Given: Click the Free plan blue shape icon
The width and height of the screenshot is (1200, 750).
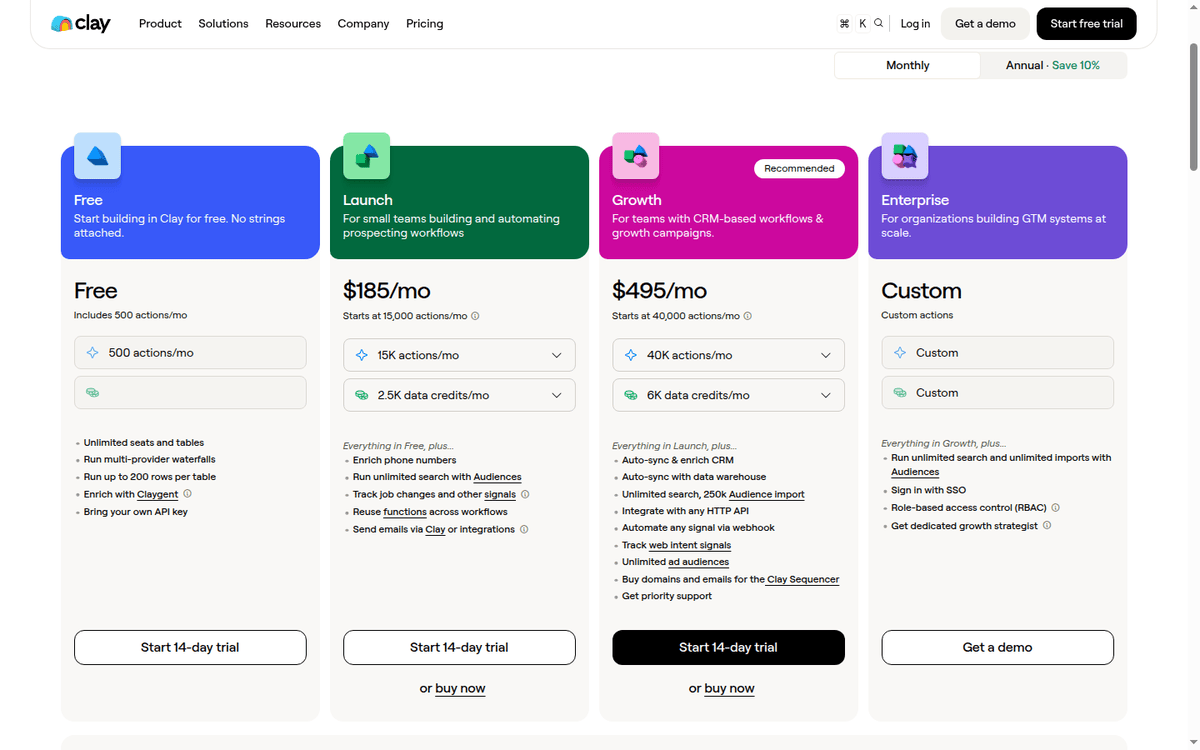Looking at the screenshot, I should pos(97,156).
